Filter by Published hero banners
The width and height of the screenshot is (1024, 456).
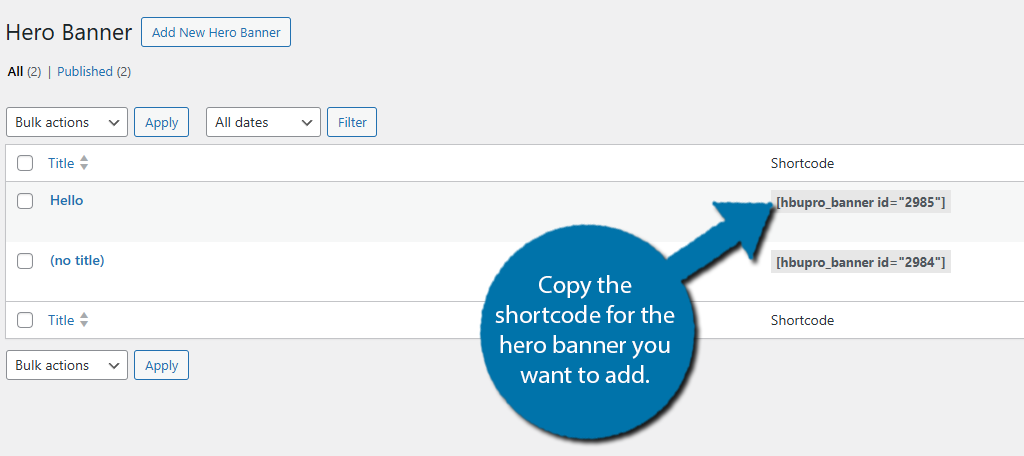(85, 72)
